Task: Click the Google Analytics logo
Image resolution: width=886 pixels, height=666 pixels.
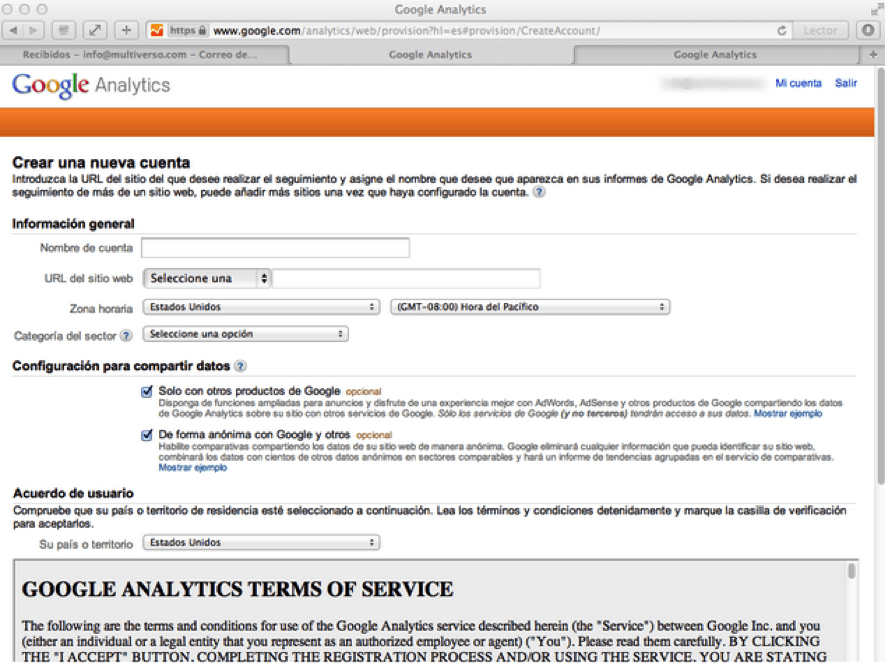Action: point(91,85)
